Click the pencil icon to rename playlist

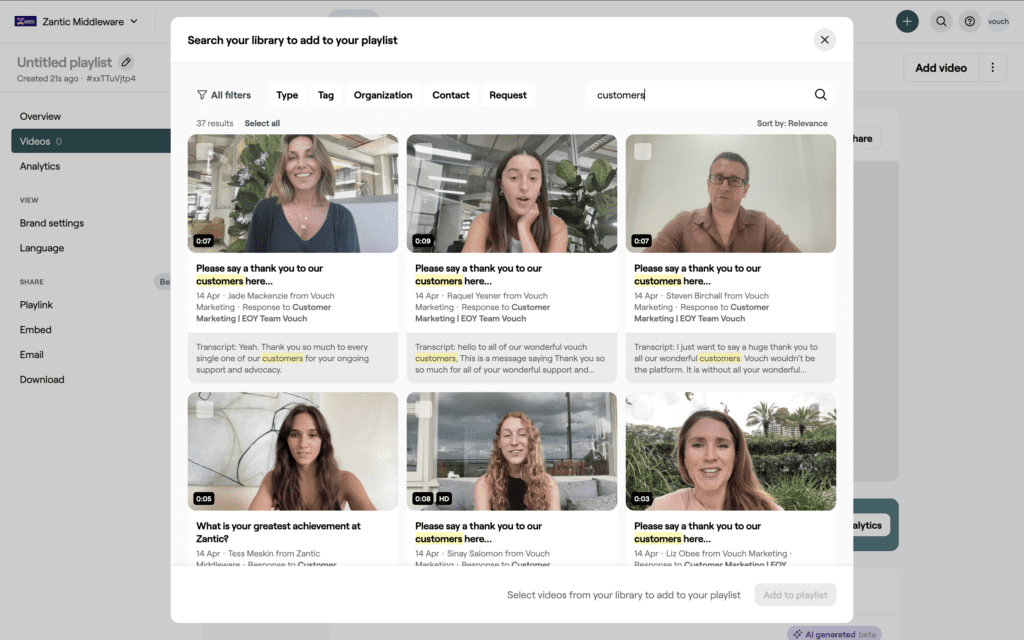126,62
